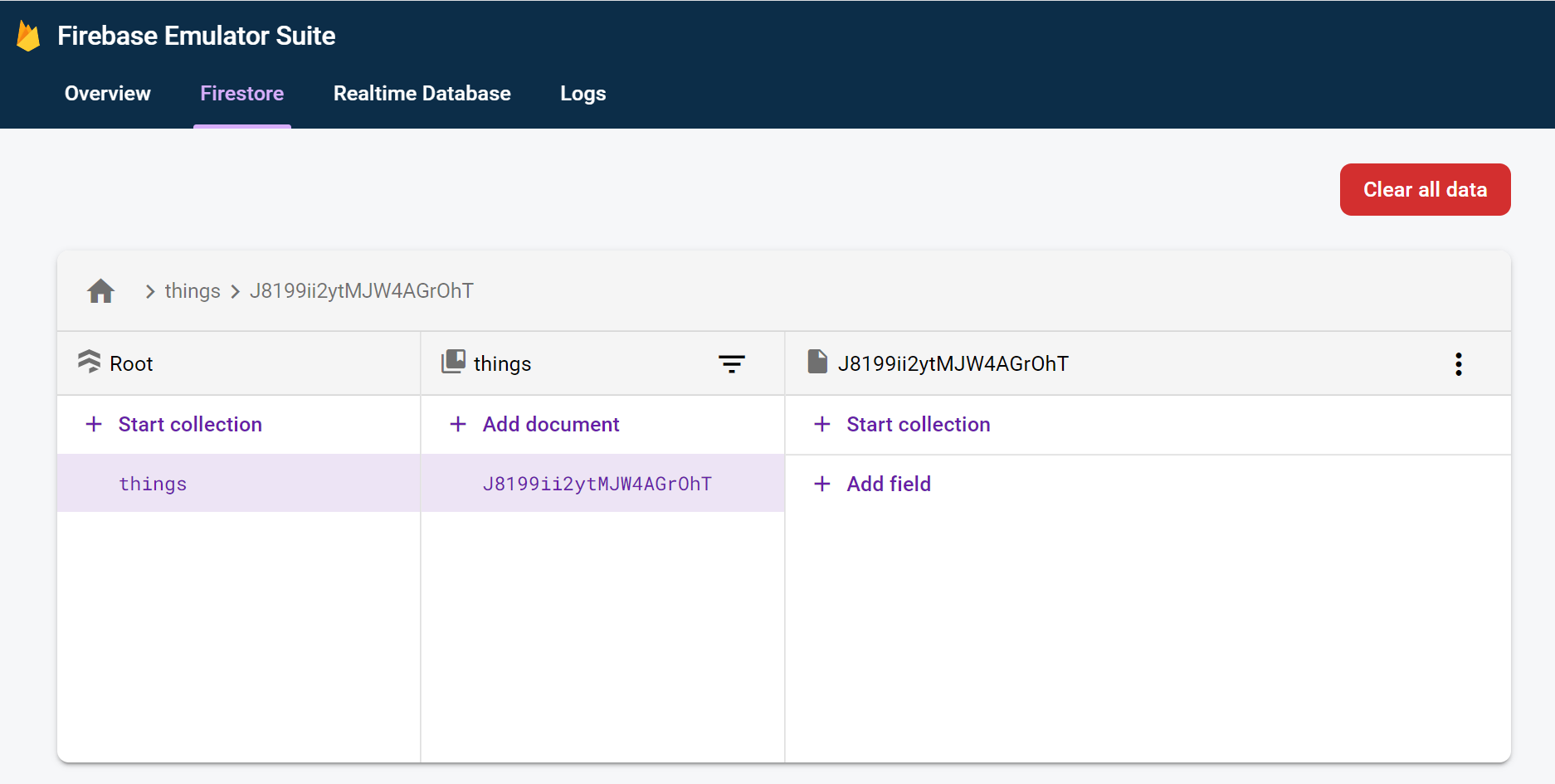1555x784 pixels.
Task: Click the plus icon beside Add document
Action: point(458,424)
